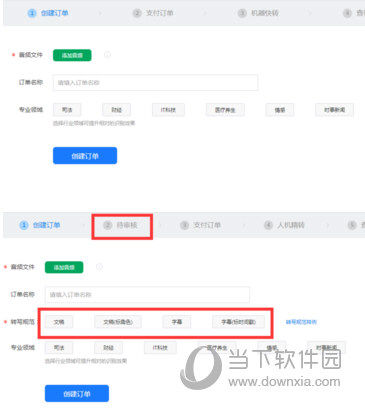Go to step 4 人机精转 in lower step bar
Image resolution: width=365 pixels, height=411 pixels.
(x=284, y=225)
